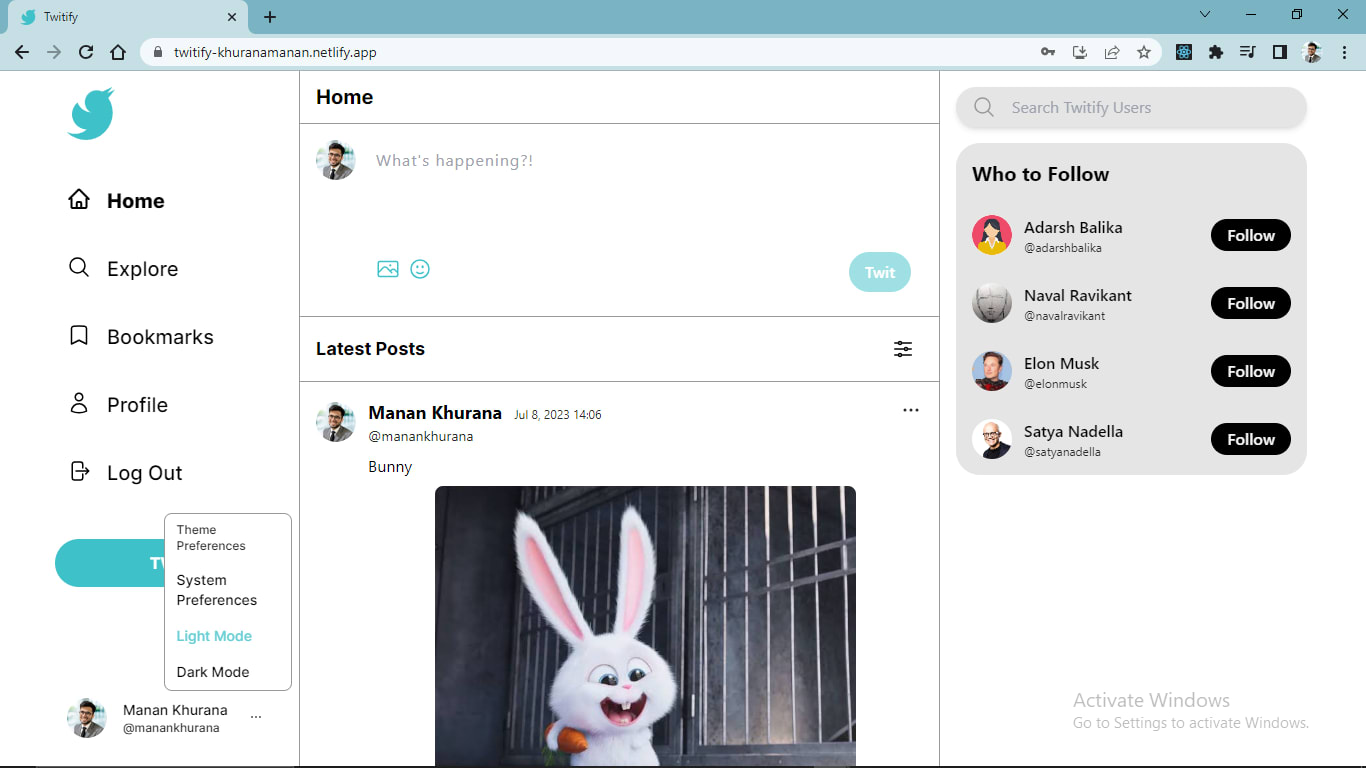This screenshot has width=1366, height=768.
Task: Click the browser Home button
Action: pos(118,52)
